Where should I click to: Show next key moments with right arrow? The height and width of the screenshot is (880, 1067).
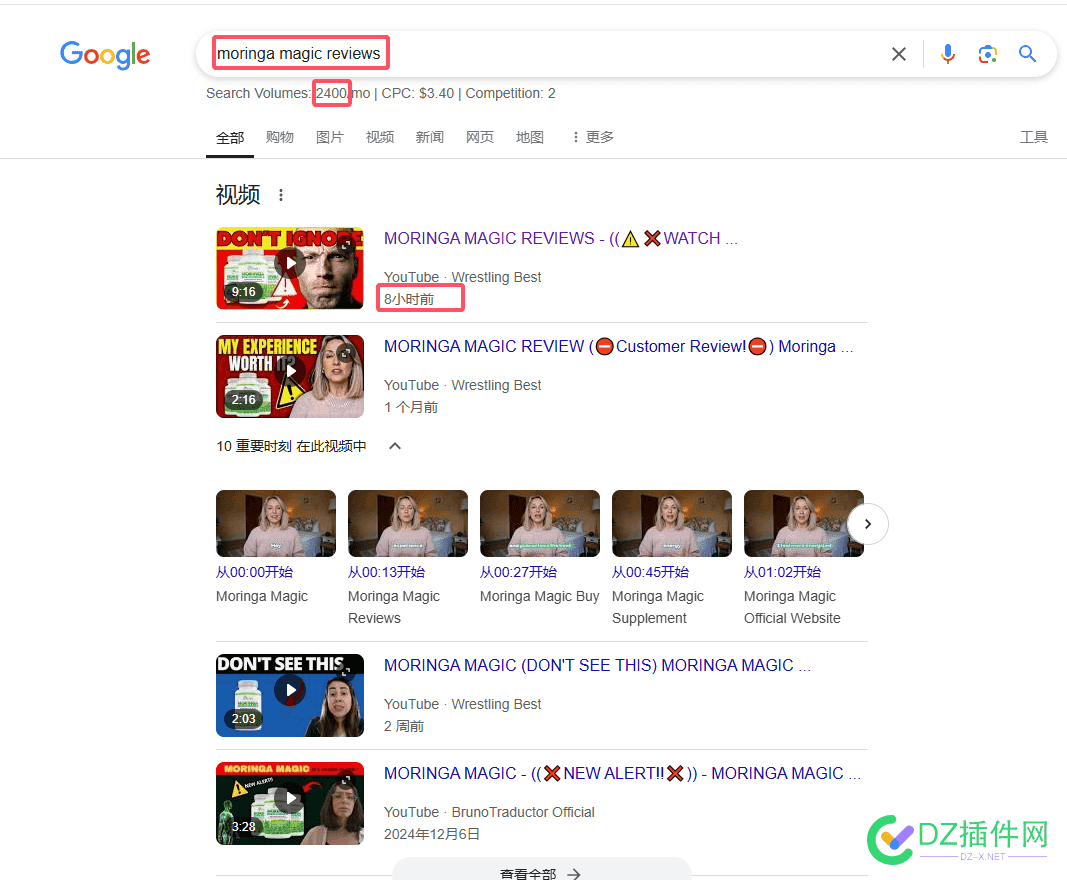[868, 523]
